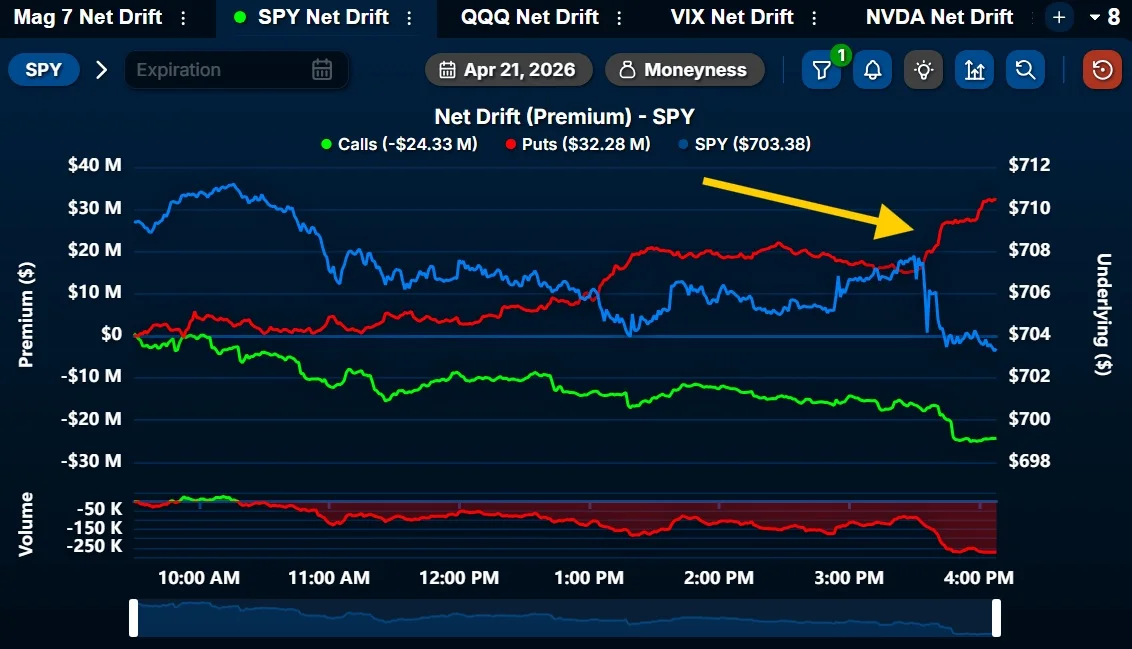
Task: Open QQQ Net Drift tab options menu
Action: click(x=619, y=18)
